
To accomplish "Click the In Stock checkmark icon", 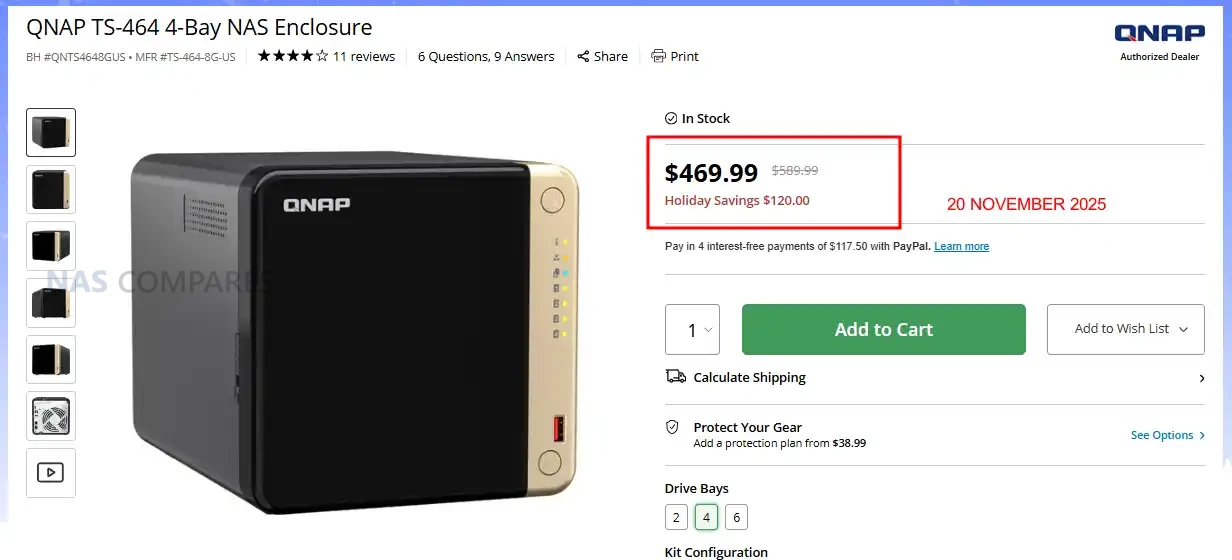I will 671,118.
